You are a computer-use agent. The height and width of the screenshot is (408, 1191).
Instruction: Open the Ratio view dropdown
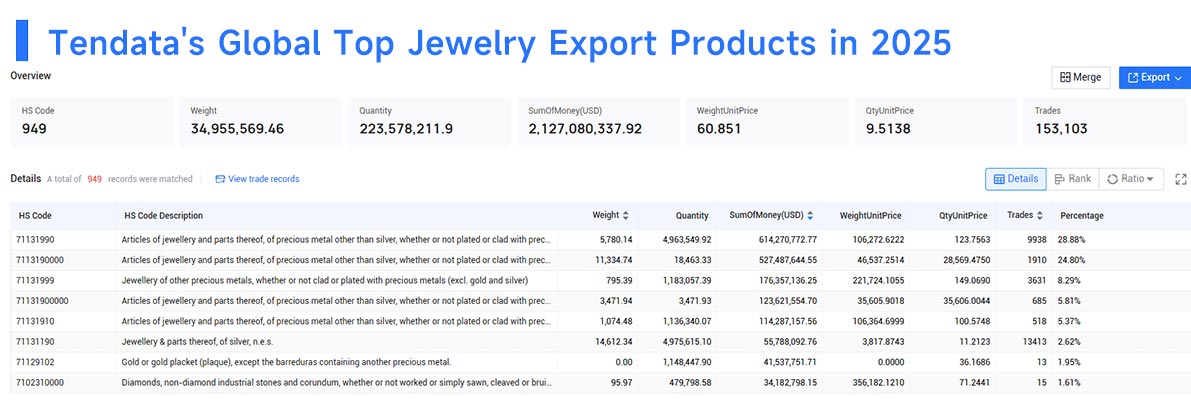tap(1130, 179)
